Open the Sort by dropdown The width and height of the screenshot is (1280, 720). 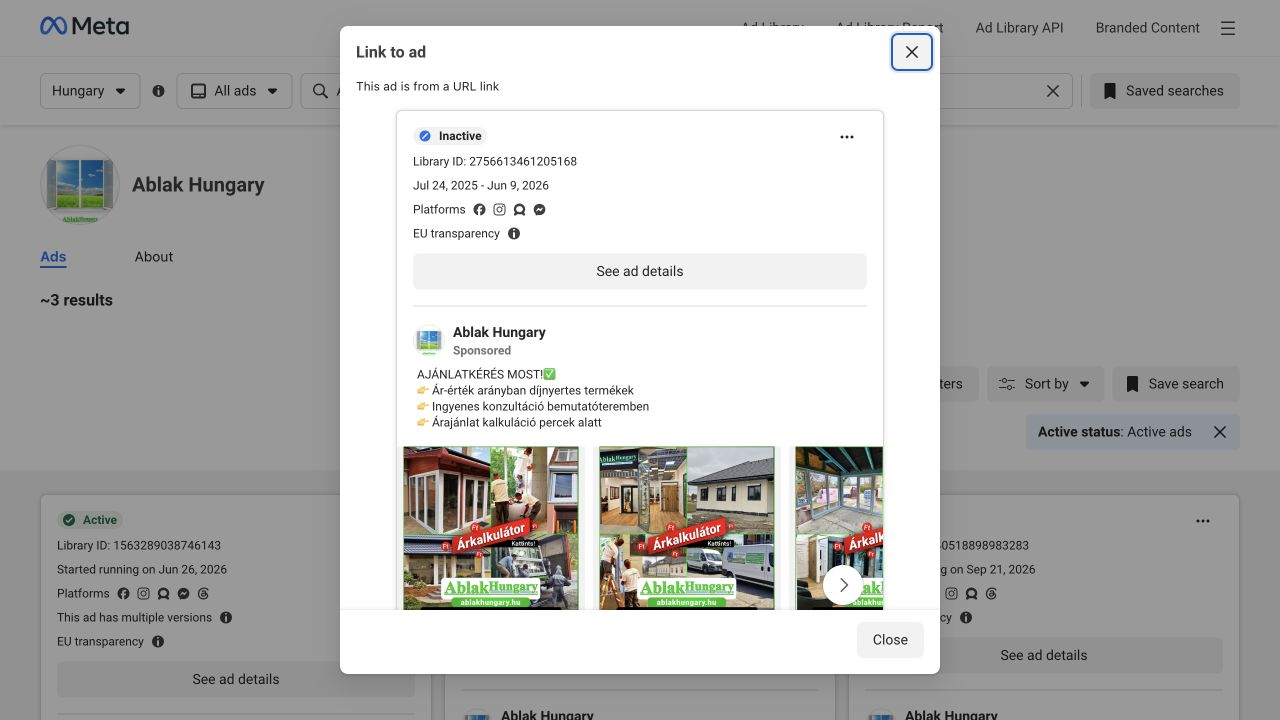[1045, 384]
